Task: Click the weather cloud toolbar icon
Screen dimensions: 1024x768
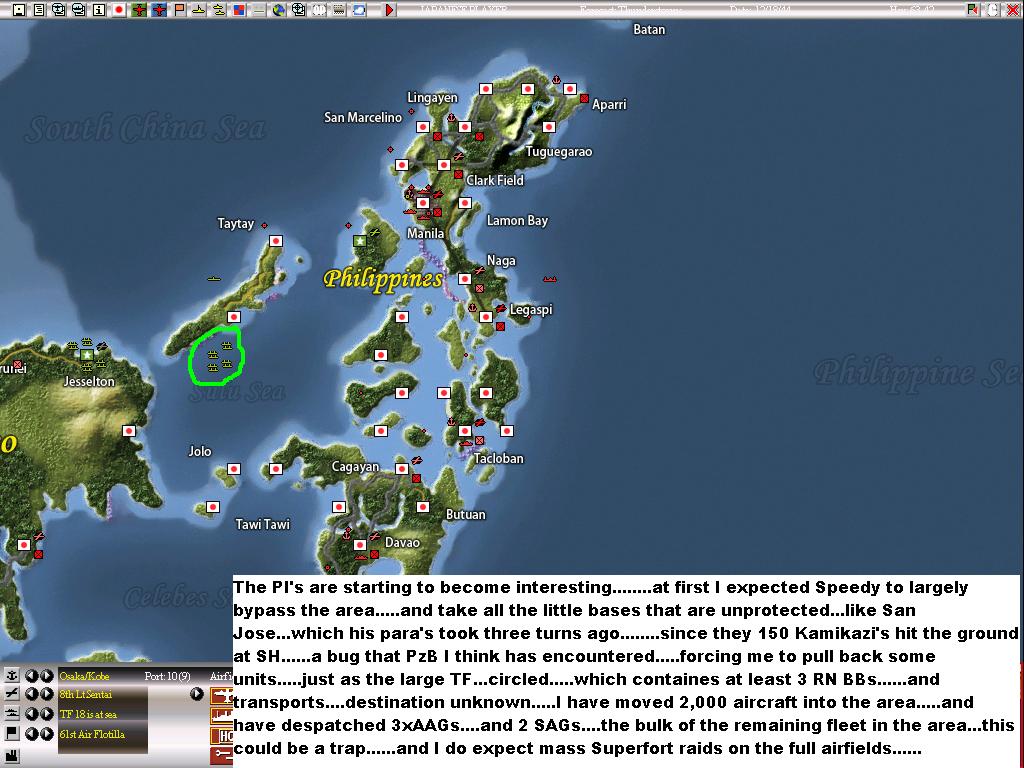Action: (359, 10)
